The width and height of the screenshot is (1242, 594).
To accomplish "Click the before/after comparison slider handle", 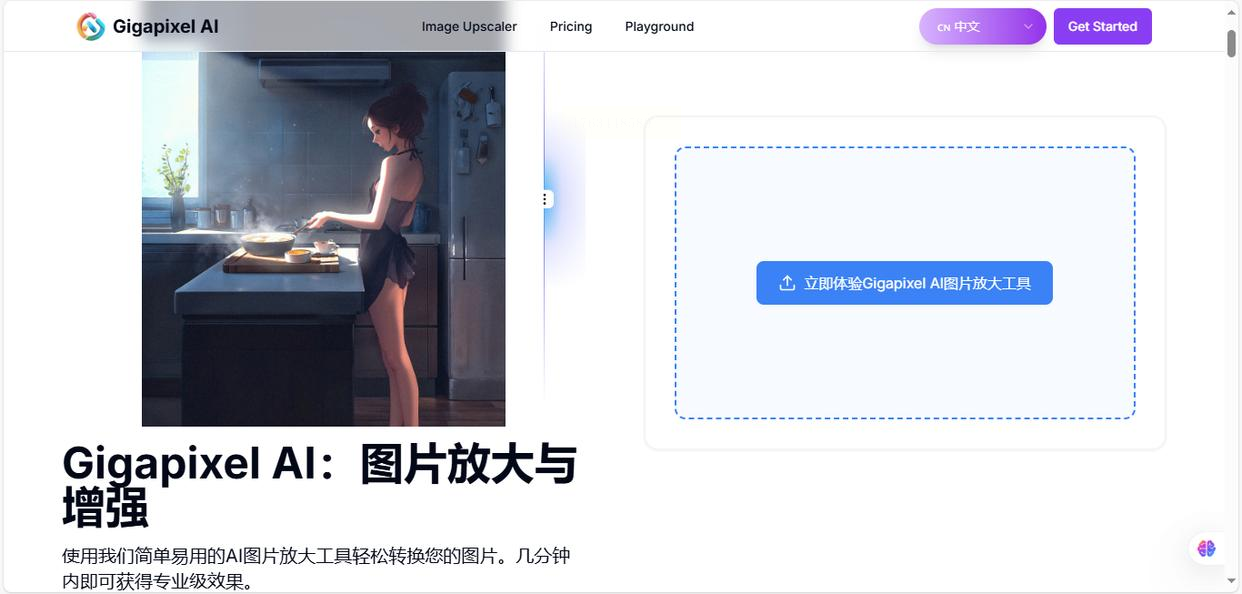I will (x=545, y=199).
